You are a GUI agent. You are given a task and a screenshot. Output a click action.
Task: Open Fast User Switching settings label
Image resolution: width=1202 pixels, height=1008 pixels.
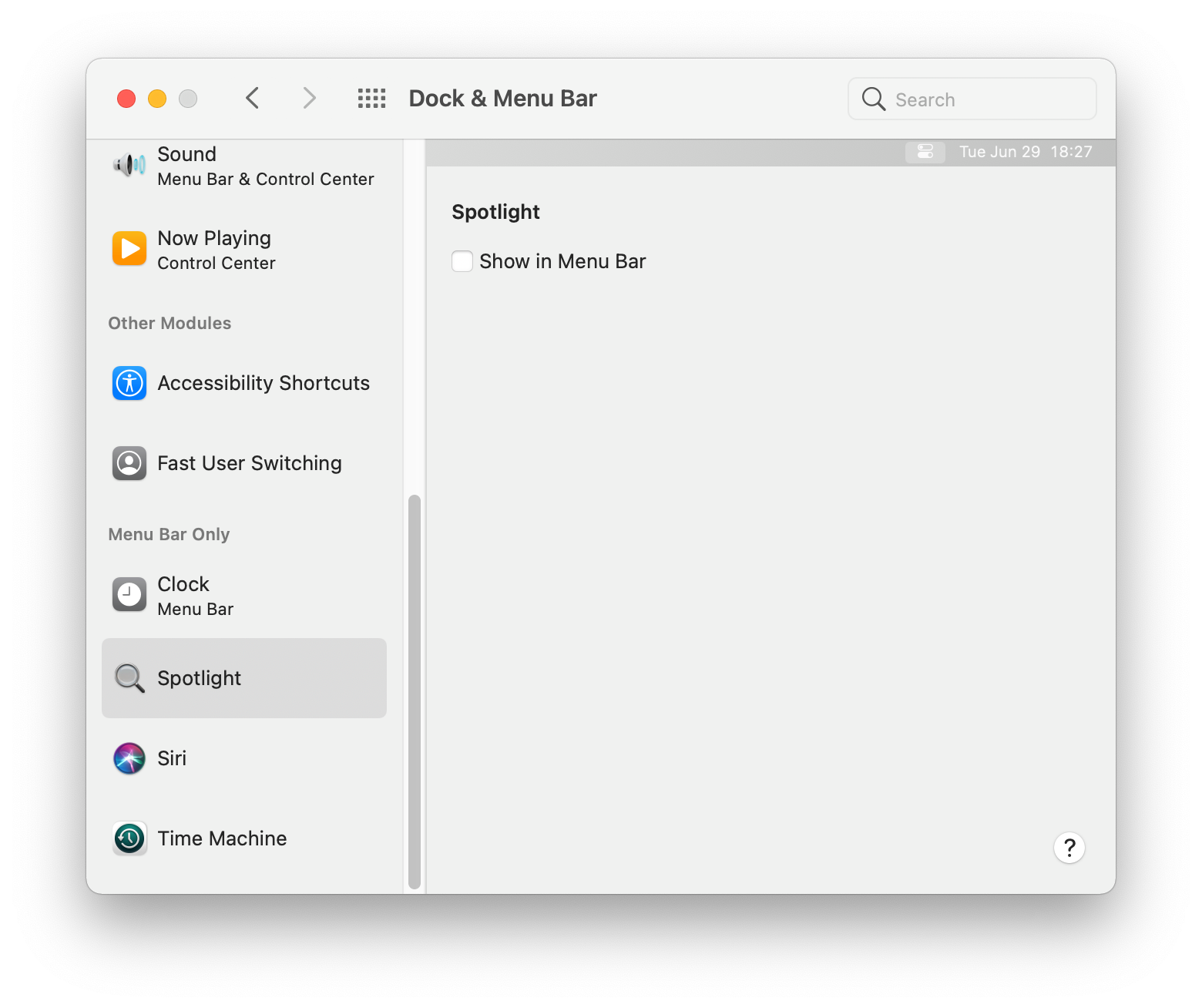pos(250,463)
